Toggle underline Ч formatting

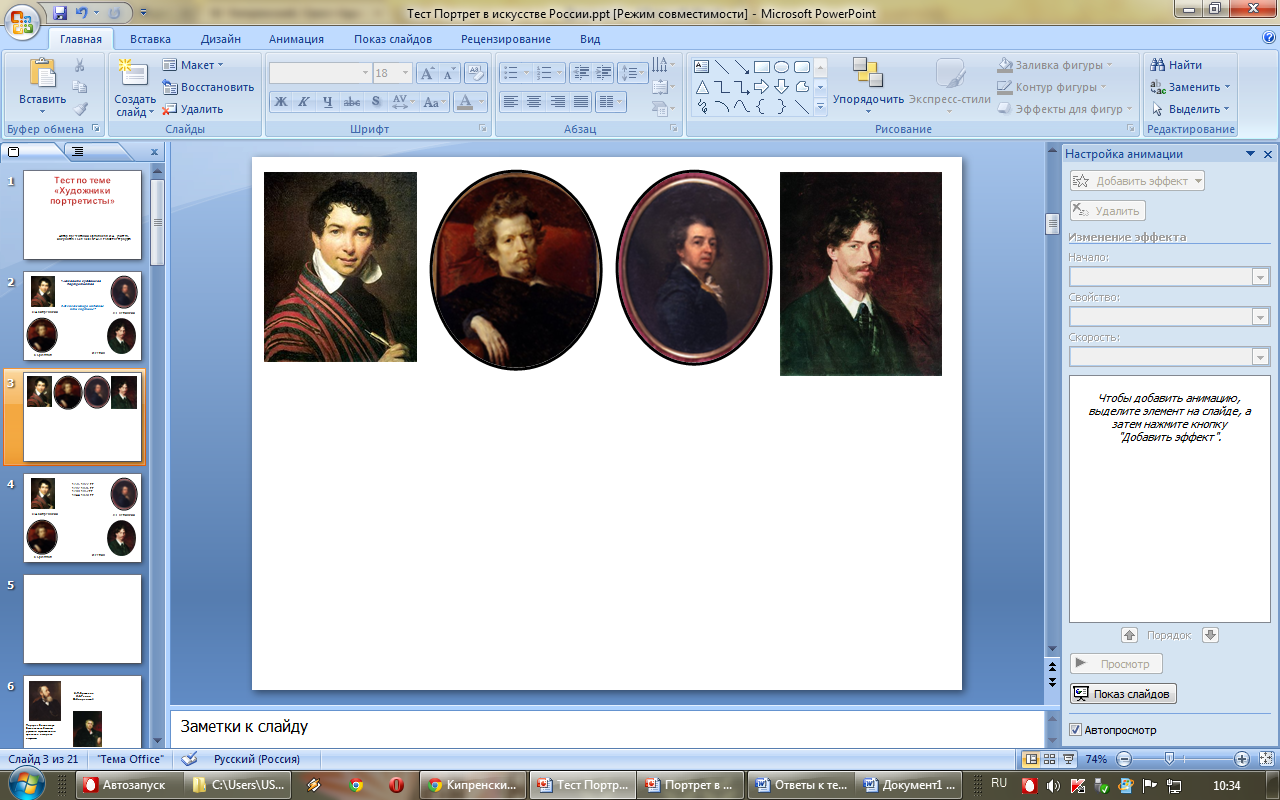[x=328, y=102]
